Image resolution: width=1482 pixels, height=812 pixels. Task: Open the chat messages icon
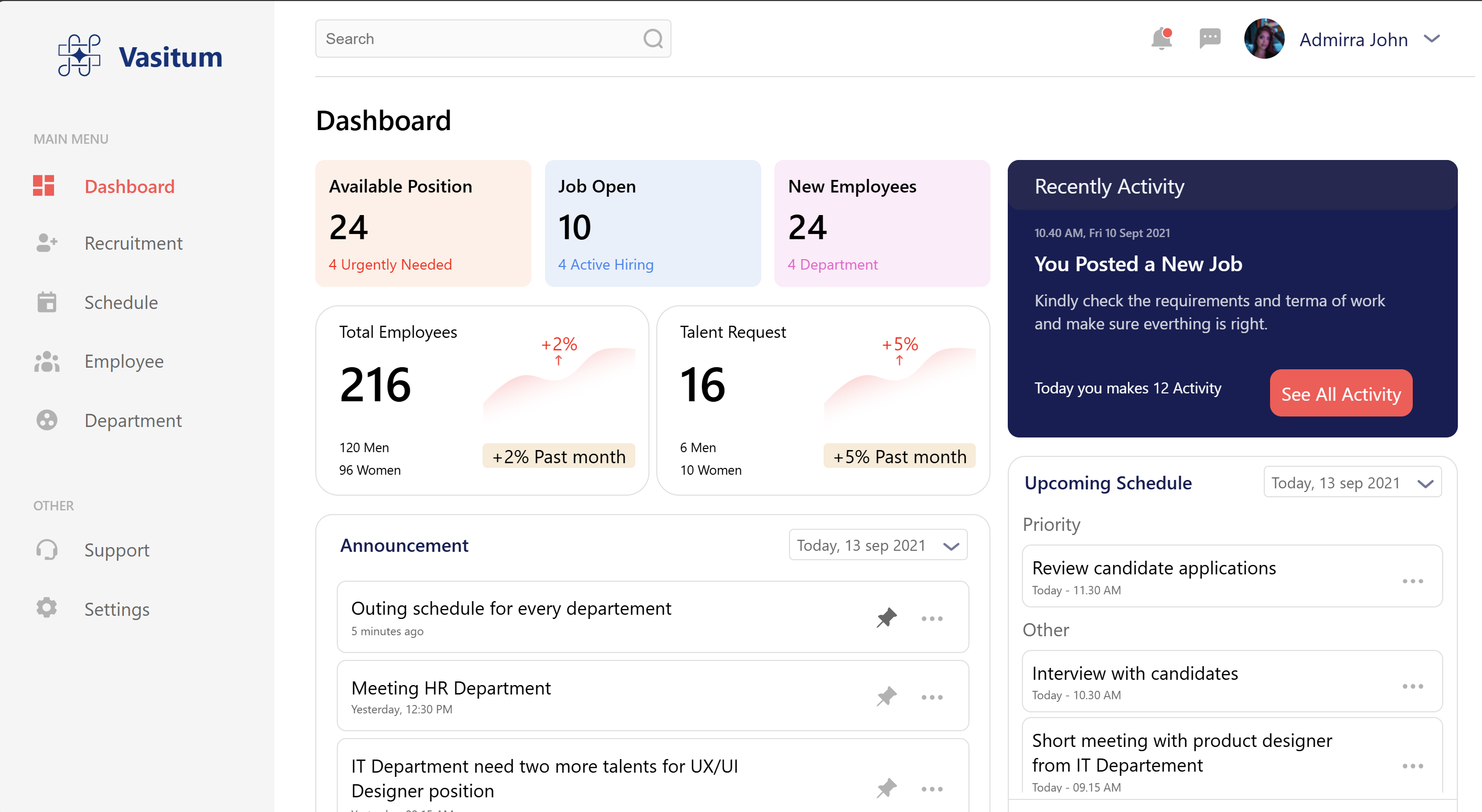tap(1209, 38)
